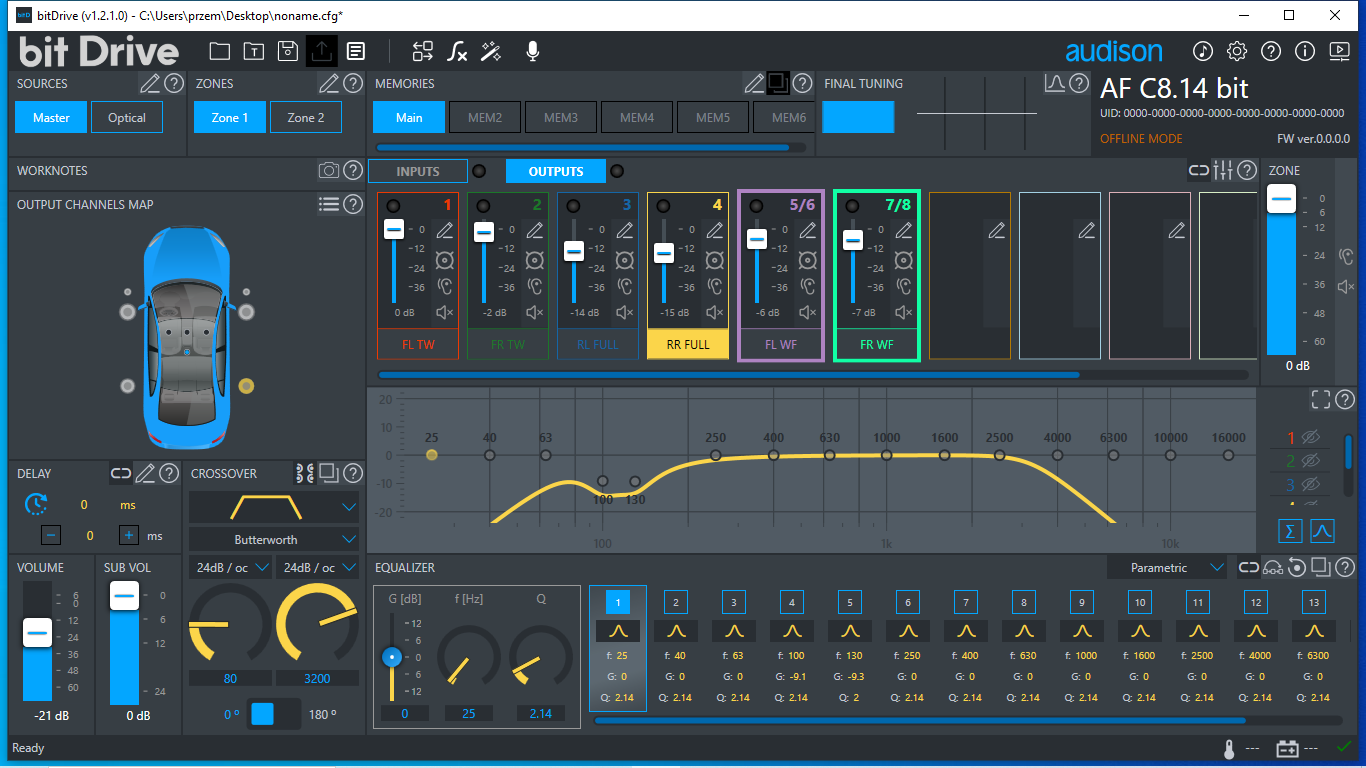The width and height of the screenshot is (1366, 768).
Task: Click the master VOLUME slider handle
Action: [37, 633]
